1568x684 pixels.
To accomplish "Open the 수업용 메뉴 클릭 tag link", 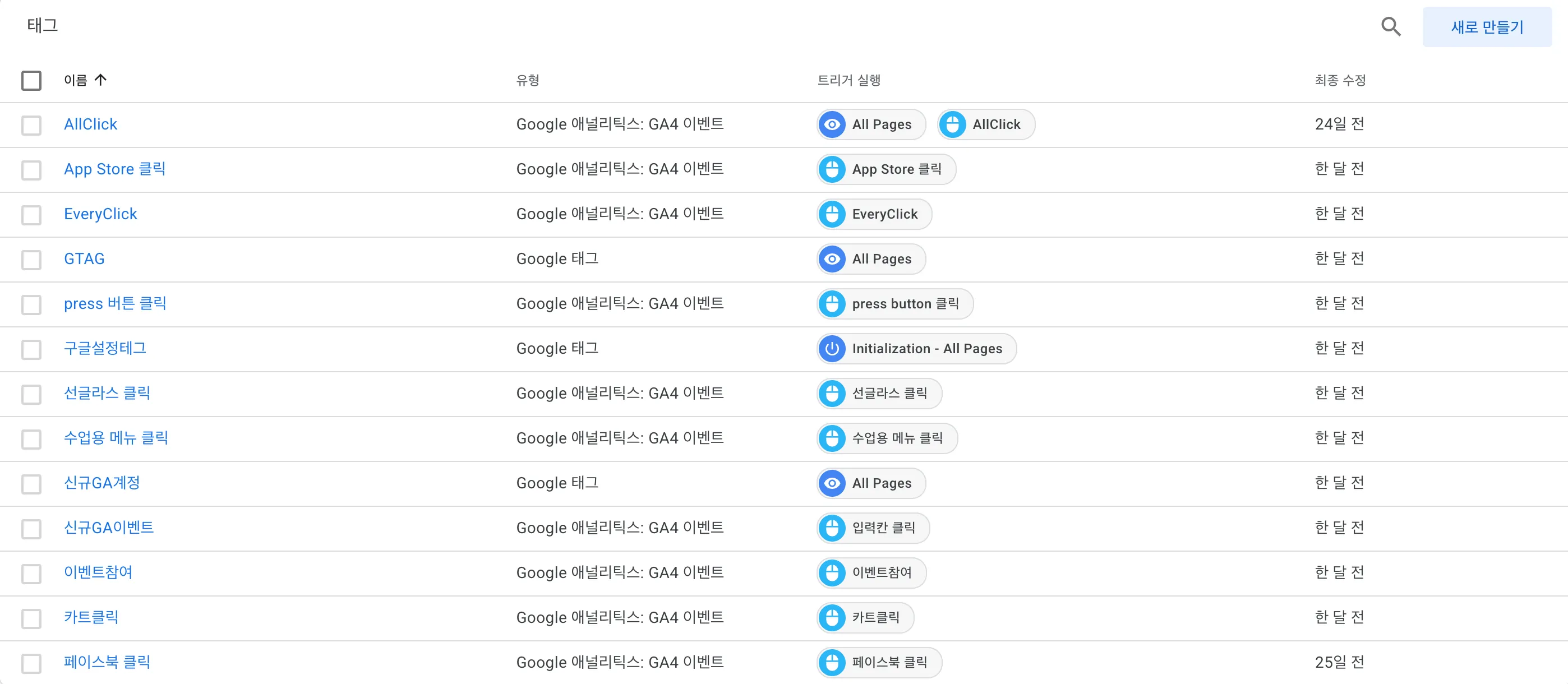I will [116, 437].
